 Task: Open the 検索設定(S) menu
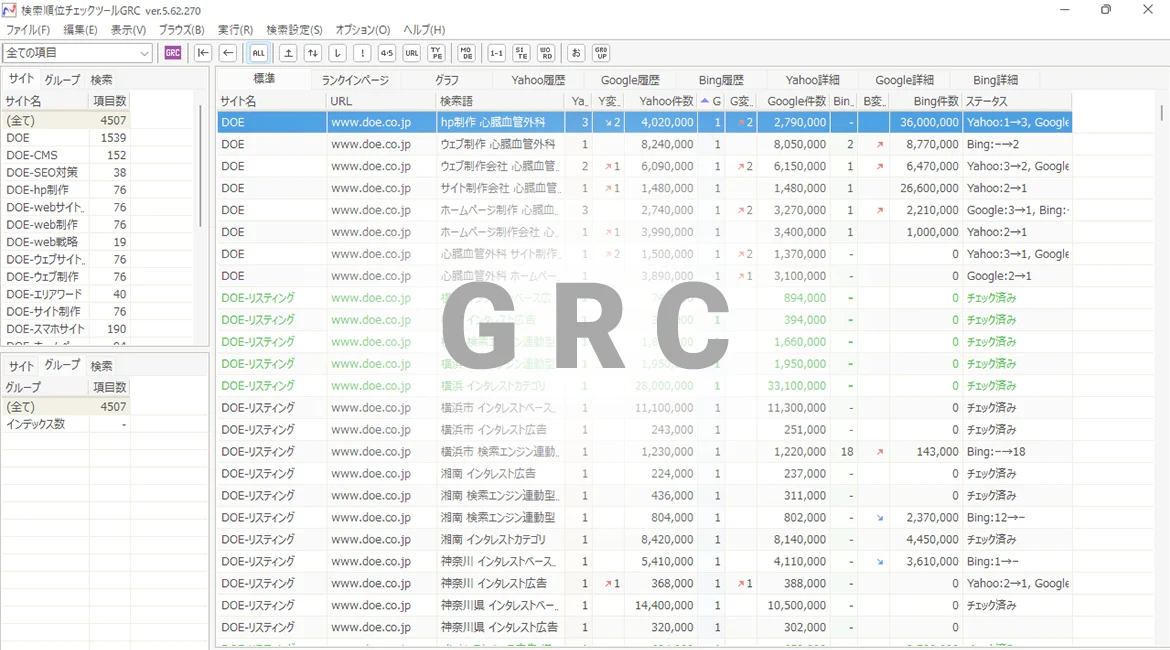[294, 30]
